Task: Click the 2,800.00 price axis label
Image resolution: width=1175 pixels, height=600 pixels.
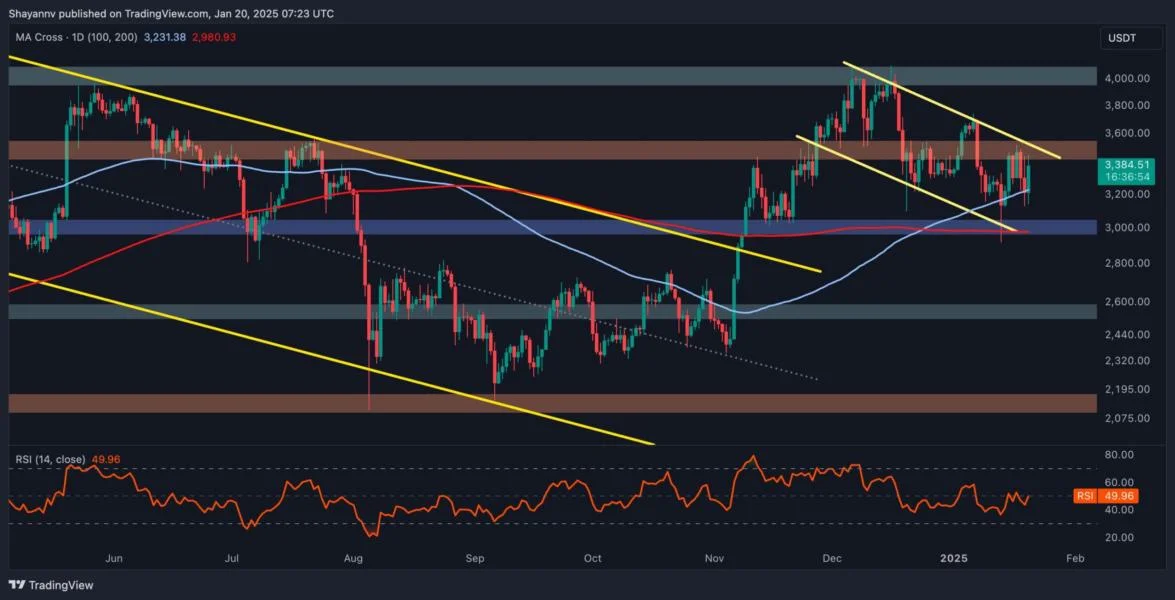Action: pyautogui.click(x=1128, y=263)
